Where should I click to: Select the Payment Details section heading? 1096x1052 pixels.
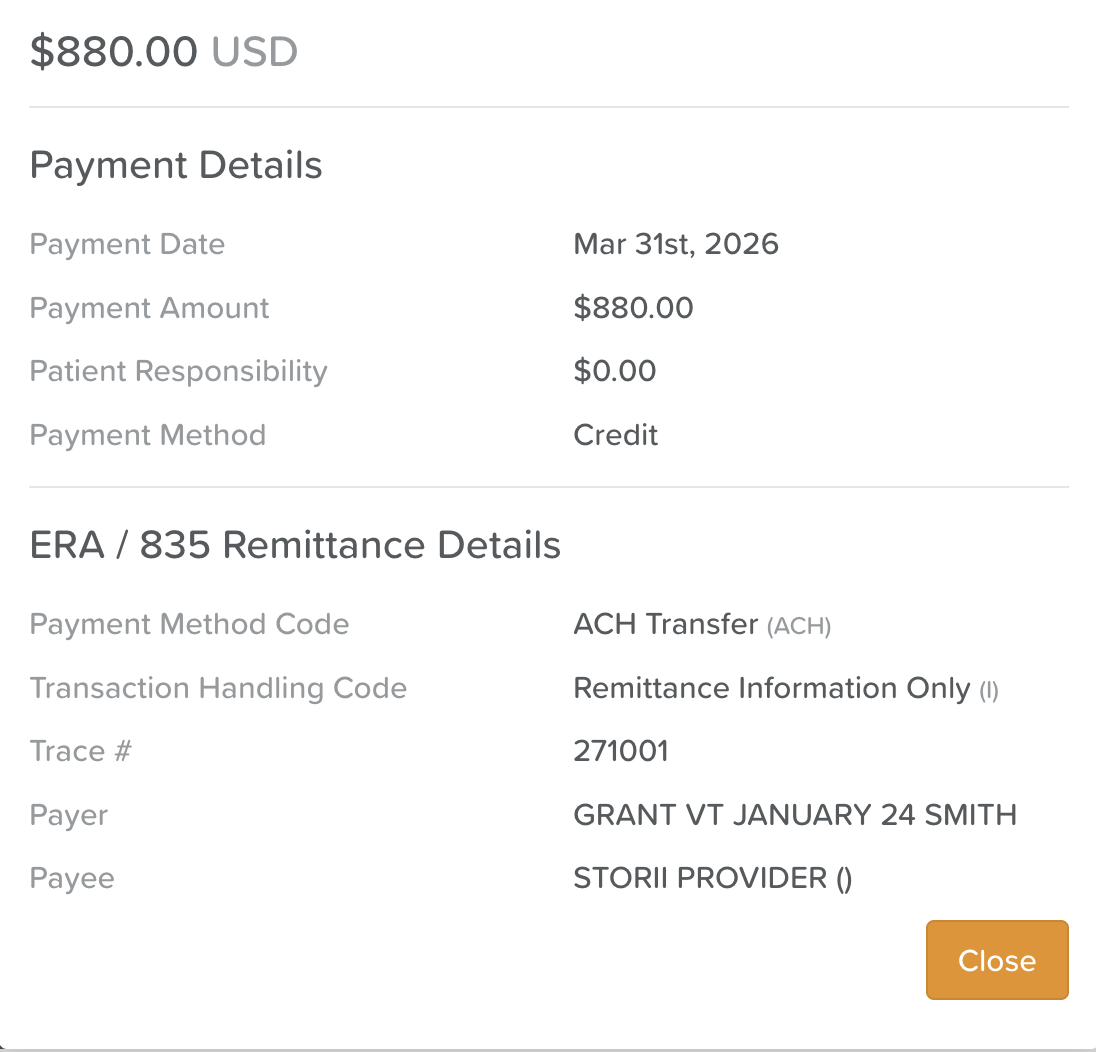176,165
